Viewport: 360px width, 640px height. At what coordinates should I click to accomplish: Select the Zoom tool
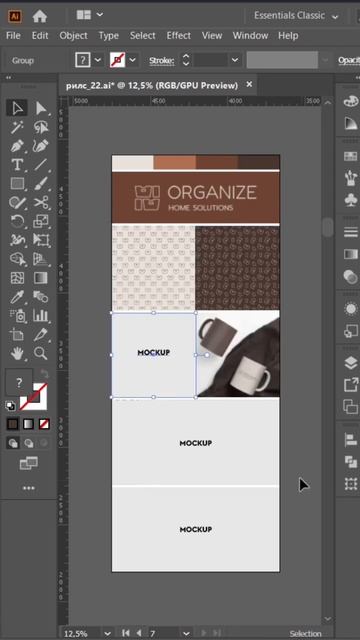click(41, 353)
